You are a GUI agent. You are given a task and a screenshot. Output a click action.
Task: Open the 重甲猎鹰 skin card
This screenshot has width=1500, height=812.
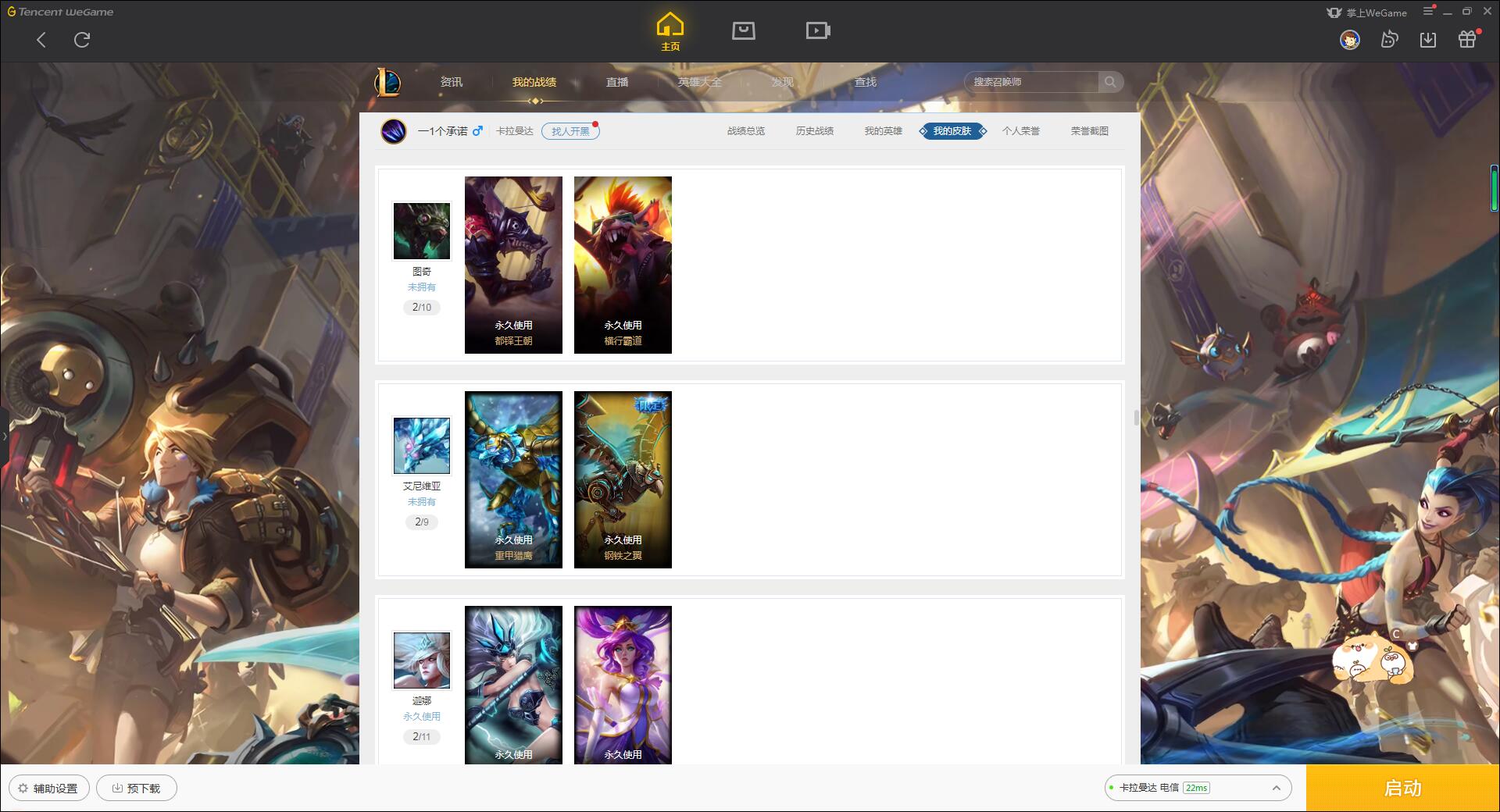pos(513,479)
